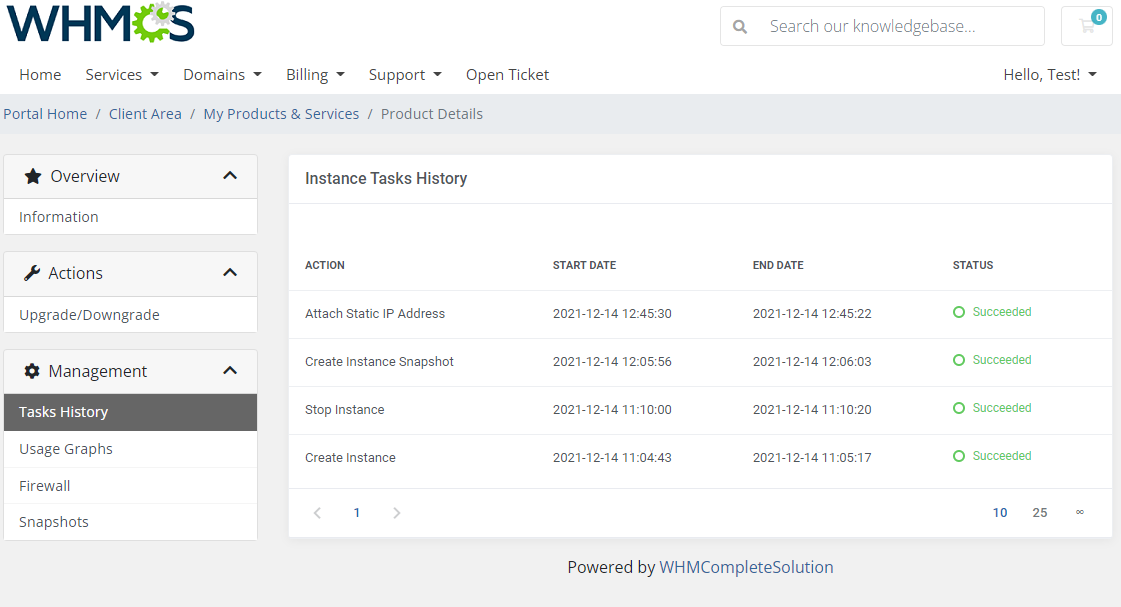The width and height of the screenshot is (1121, 607).
Task: Click Client Area breadcrumb link
Action: click(x=145, y=114)
